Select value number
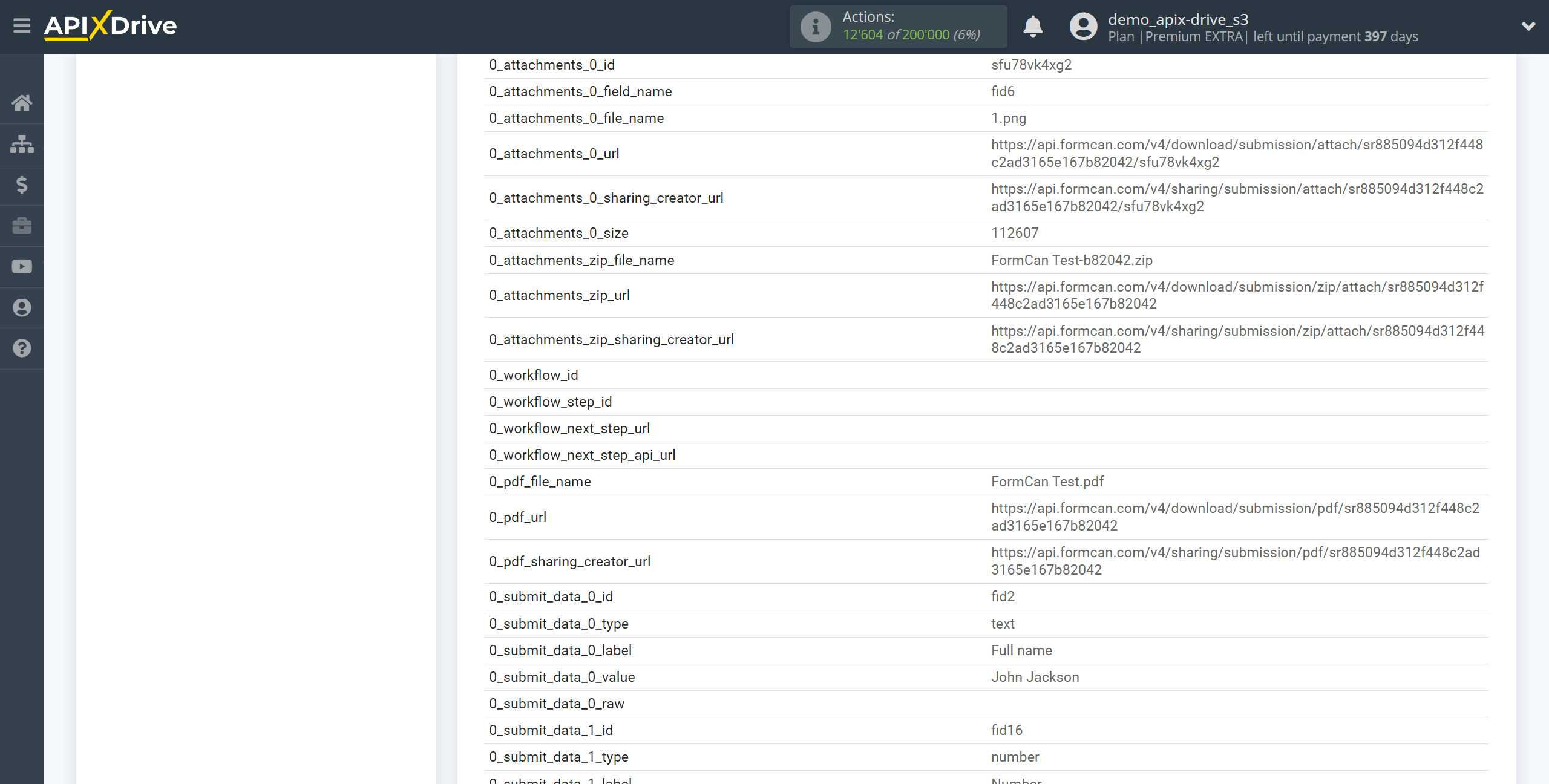 1015,757
